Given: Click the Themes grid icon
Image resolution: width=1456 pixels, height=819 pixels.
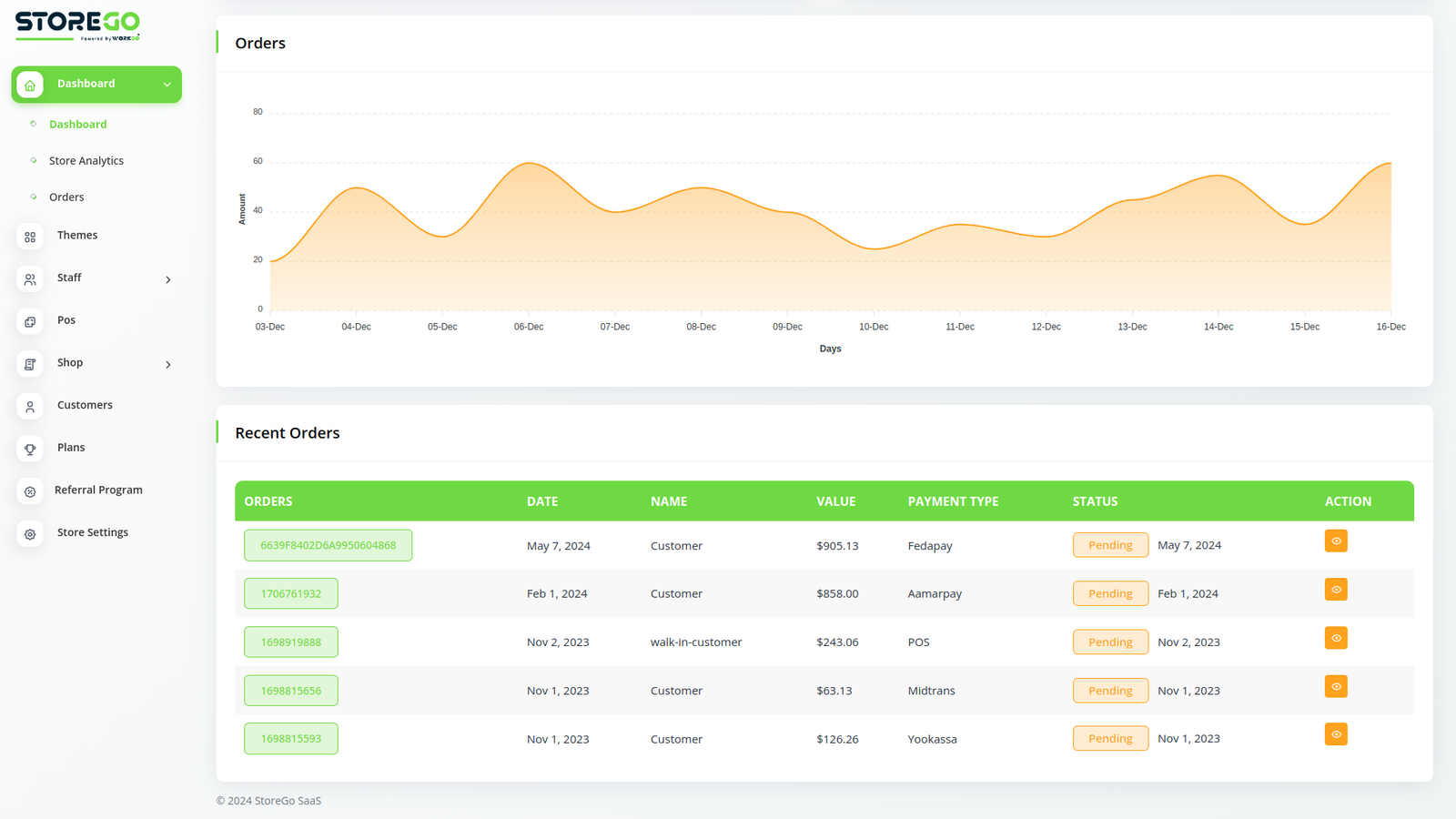Looking at the screenshot, I should [30, 237].
